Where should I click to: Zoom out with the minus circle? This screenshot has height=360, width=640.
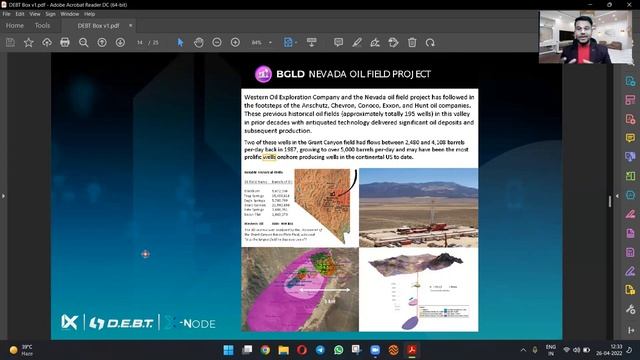click(x=217, y=42)
